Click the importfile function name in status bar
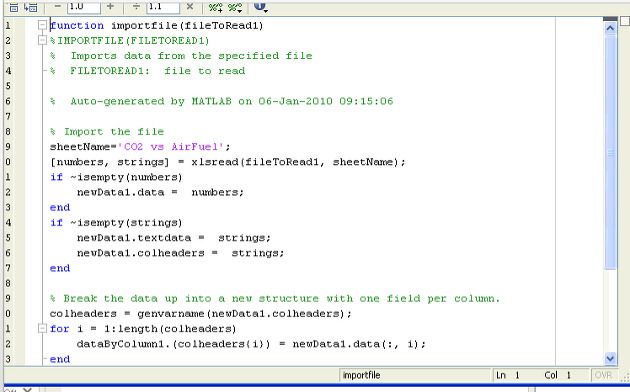This screenshot has height=392, width=630. click(361, 375)
